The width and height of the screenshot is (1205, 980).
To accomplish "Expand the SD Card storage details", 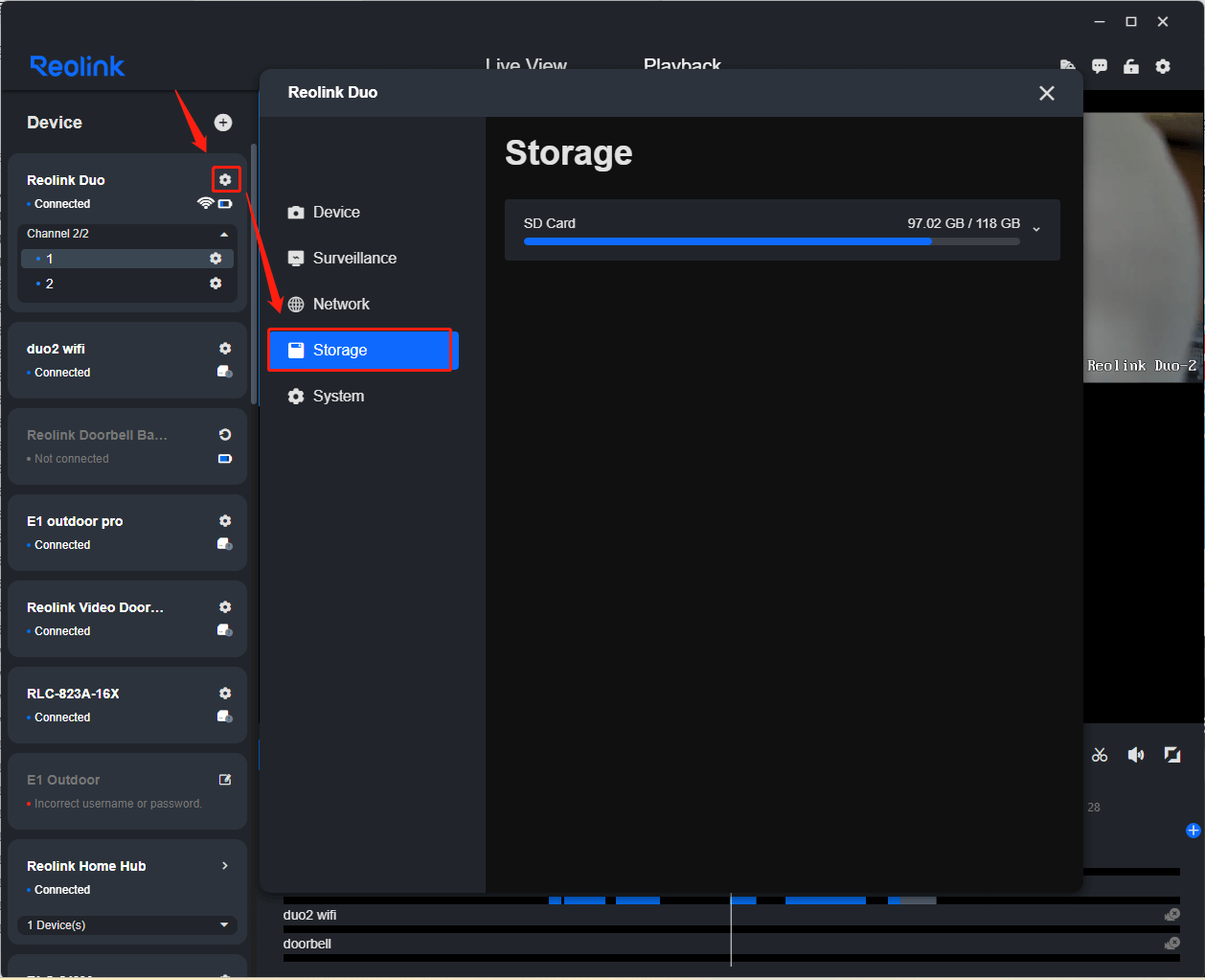I will [1036, 229].
